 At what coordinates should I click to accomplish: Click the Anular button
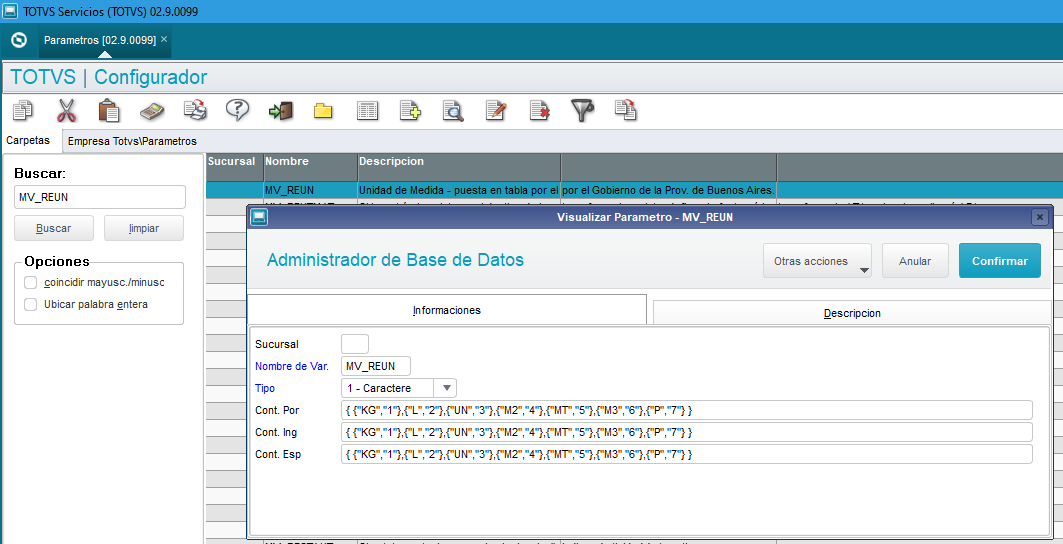[x=915, y=261]
